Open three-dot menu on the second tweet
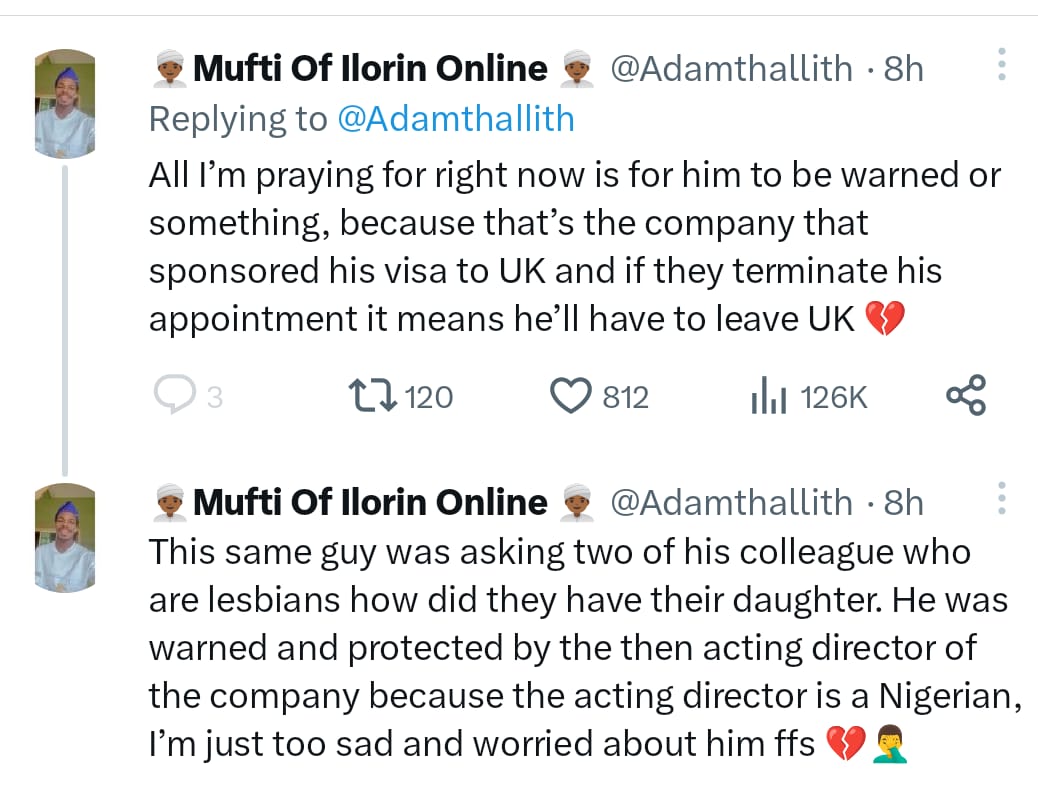 (1001, 498)
